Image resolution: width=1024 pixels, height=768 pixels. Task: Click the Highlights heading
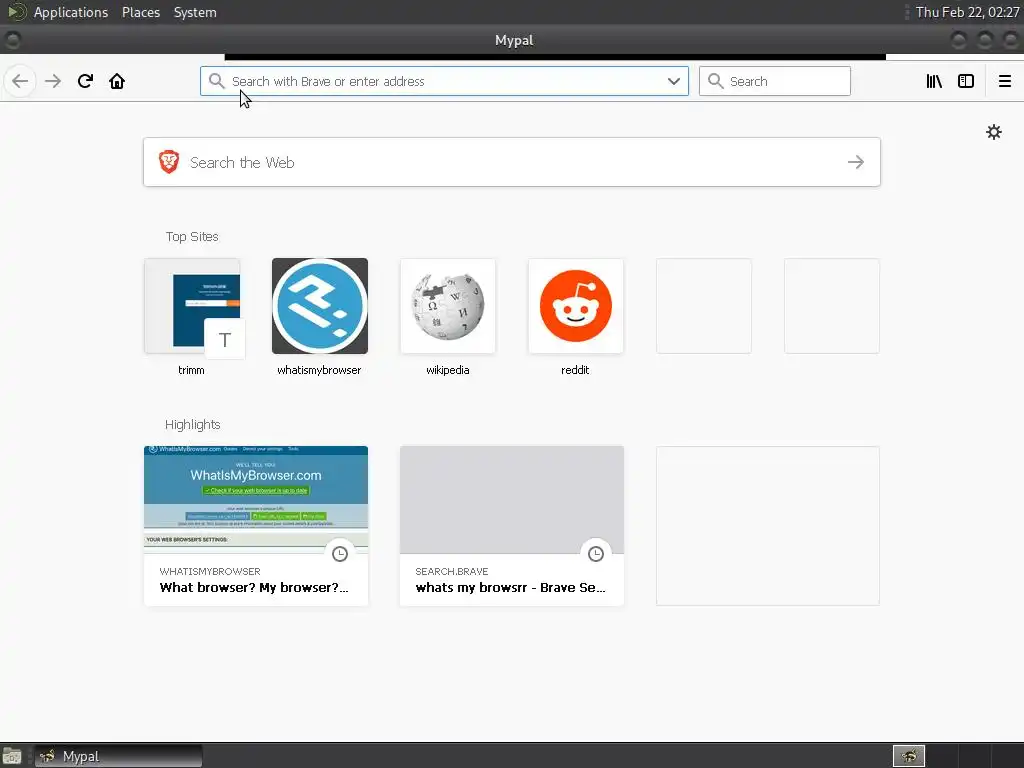click(x=193, y=424)
